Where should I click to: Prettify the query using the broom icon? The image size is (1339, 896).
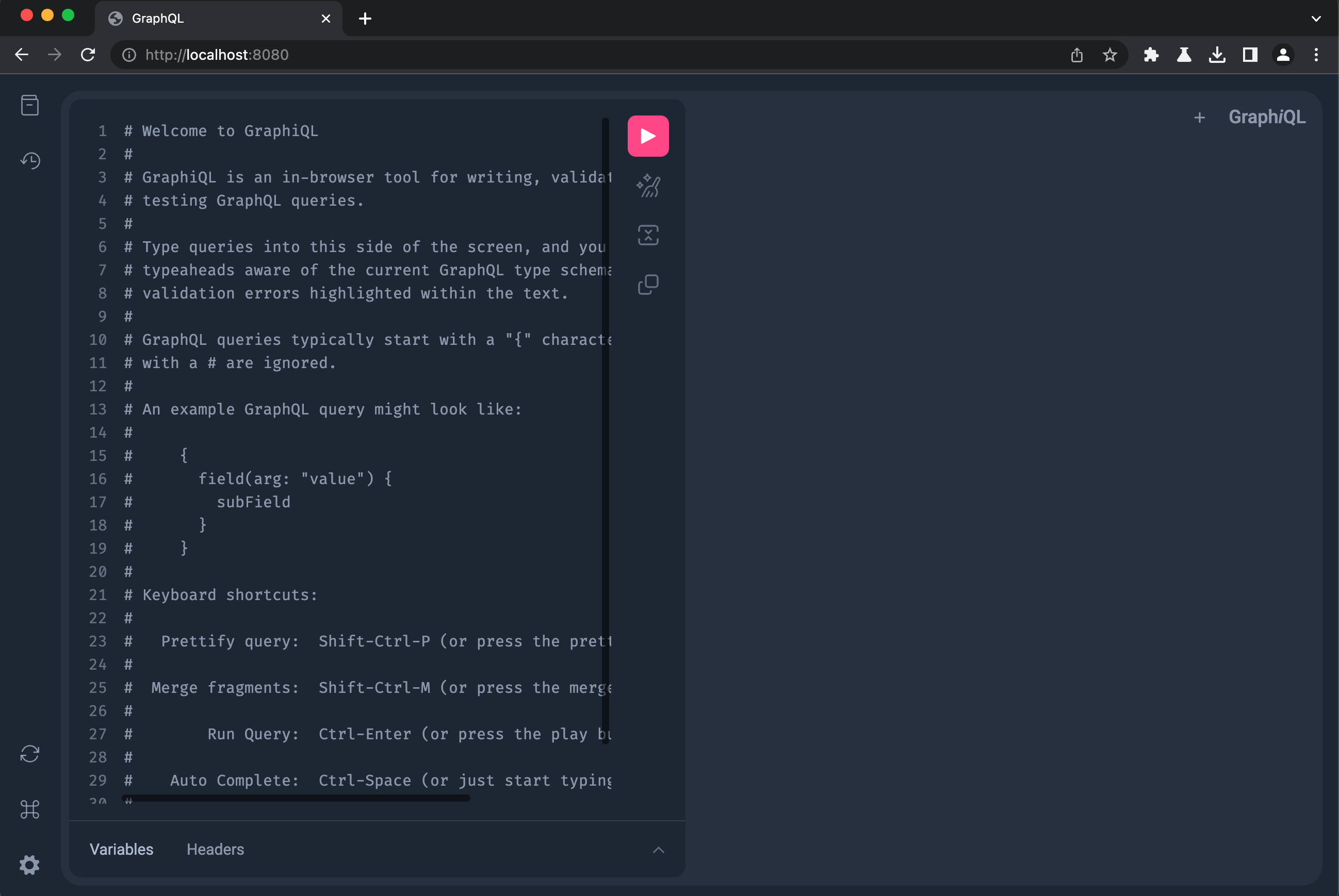[x=648, y=185]
